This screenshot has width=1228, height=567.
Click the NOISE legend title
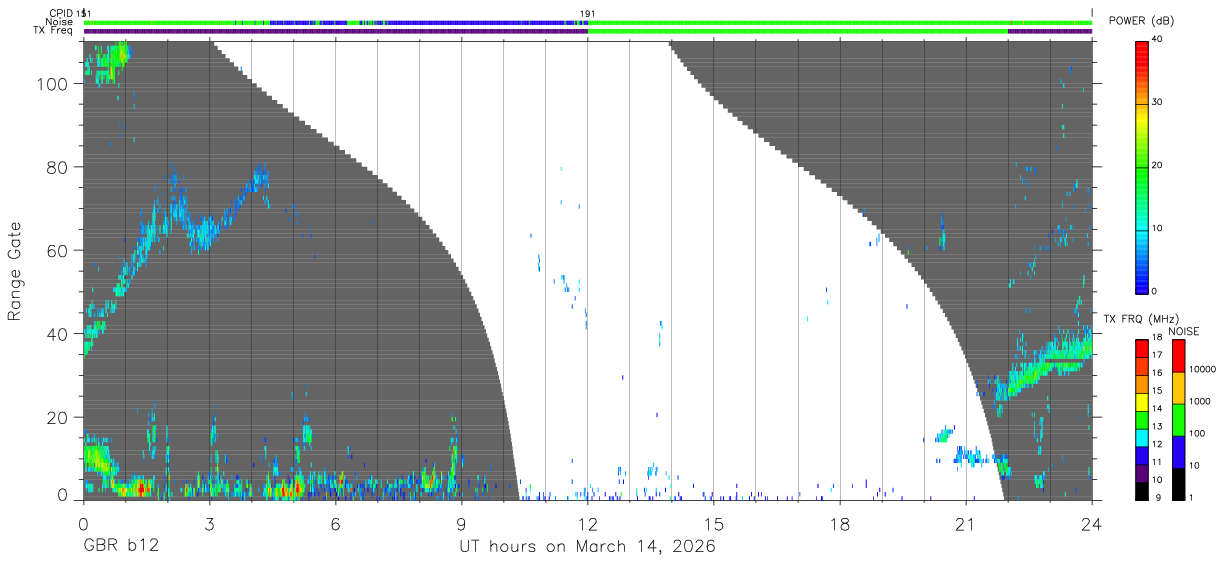coord(1184,331)
